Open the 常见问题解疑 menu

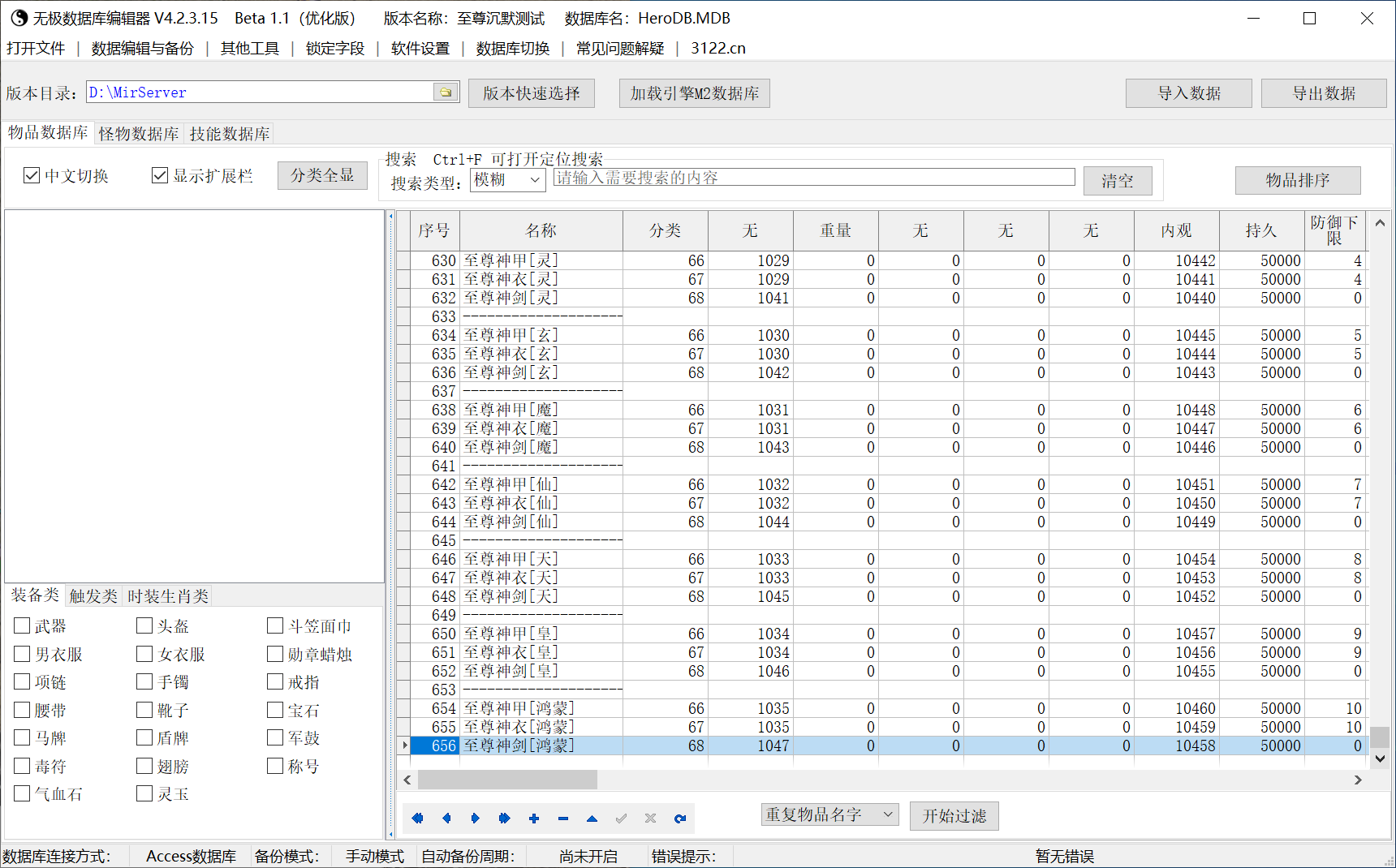(x=620, y=49)
